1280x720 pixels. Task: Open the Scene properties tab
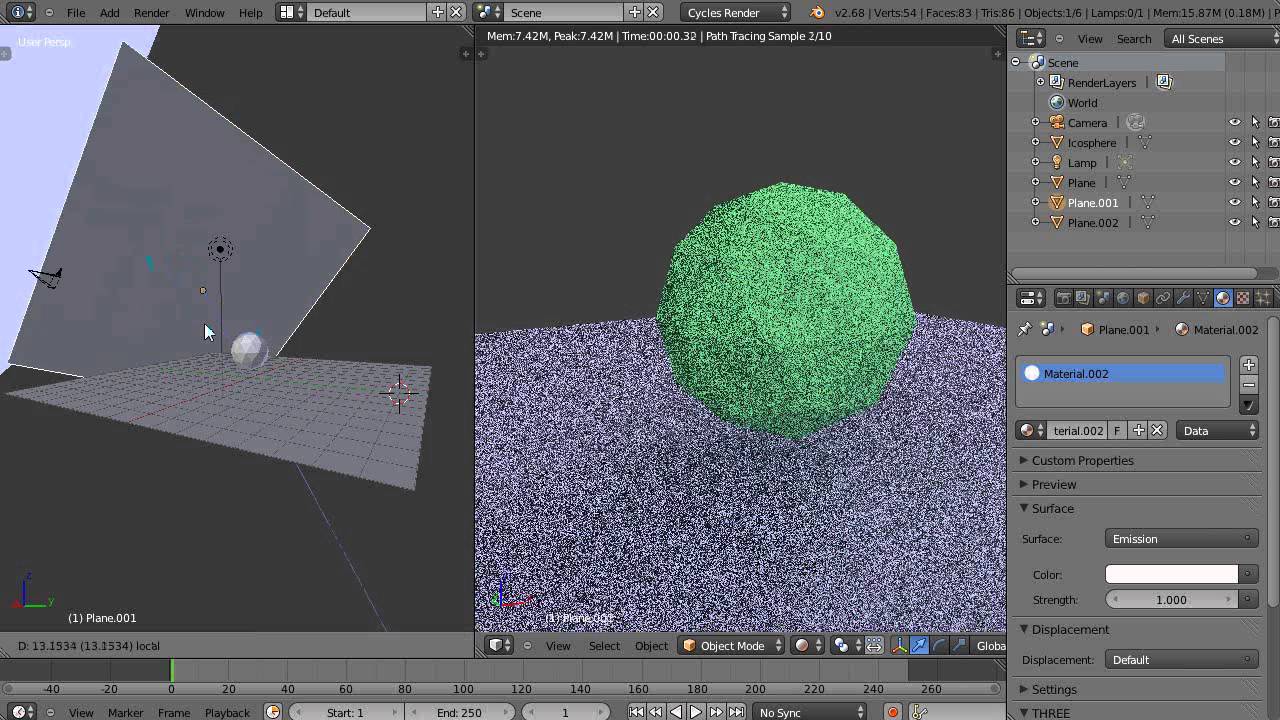coord(1103,298)
